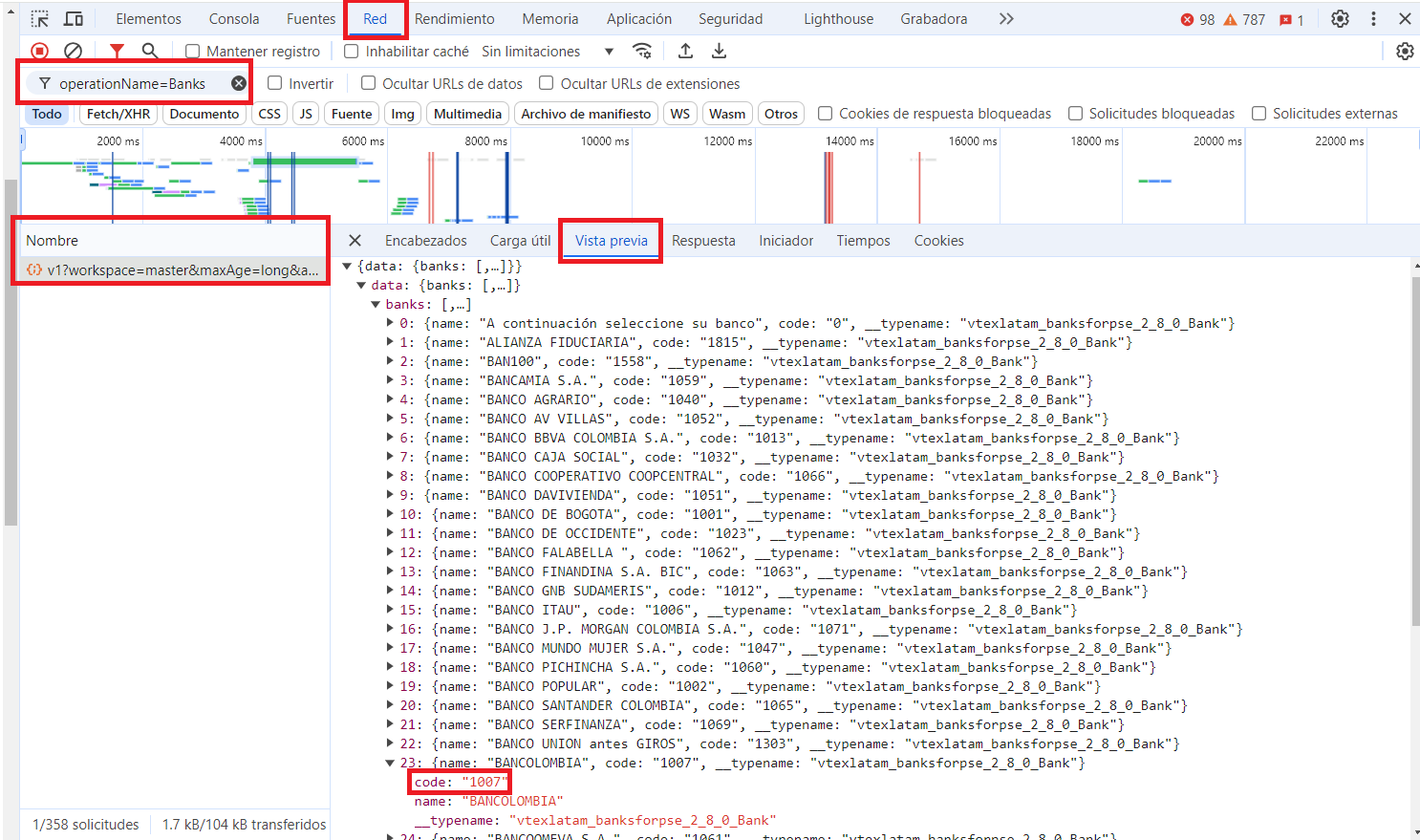Open the network search magnifier
This screenshot has width=1420, height=840.
150,52
